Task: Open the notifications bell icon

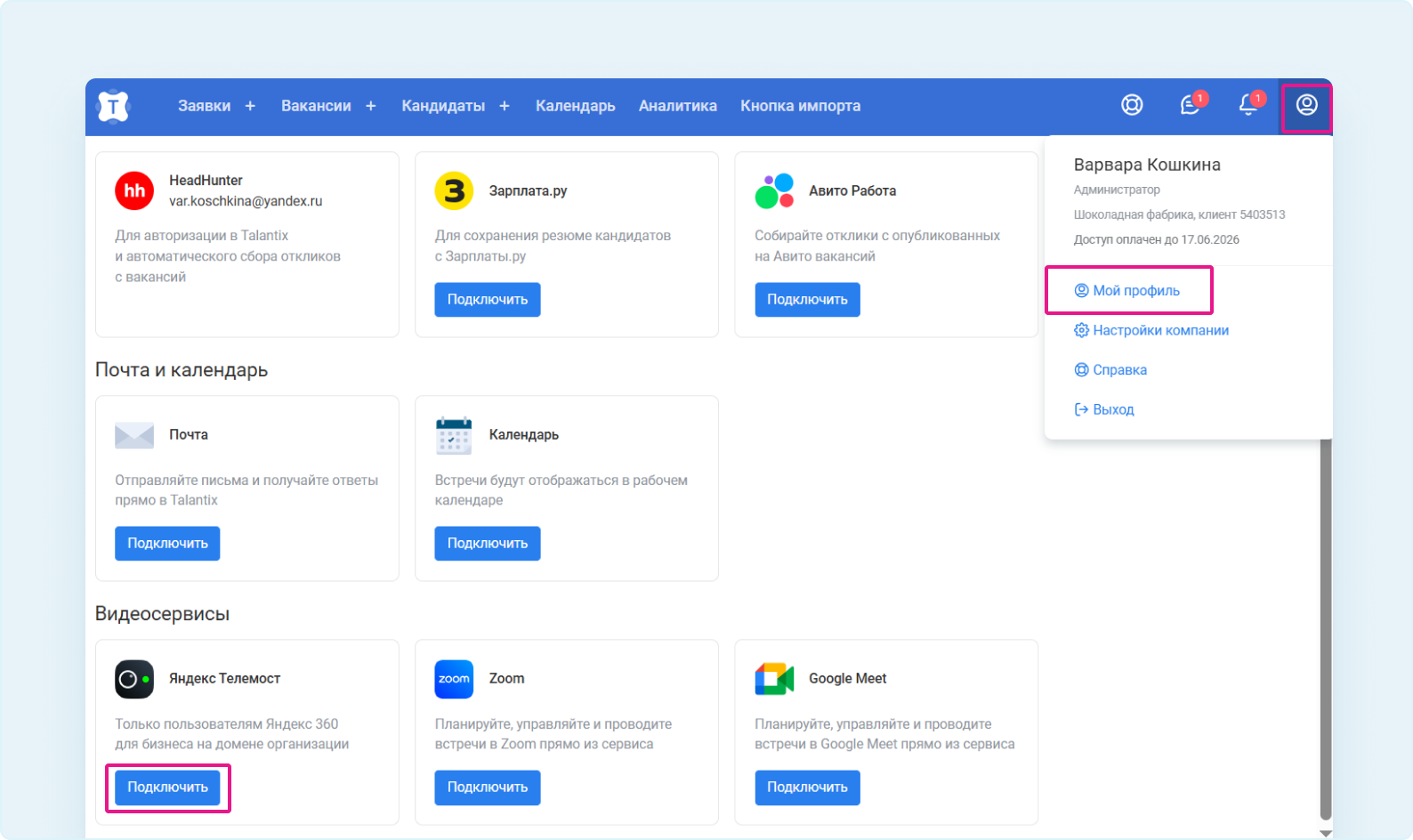Action: (1248, 105)
